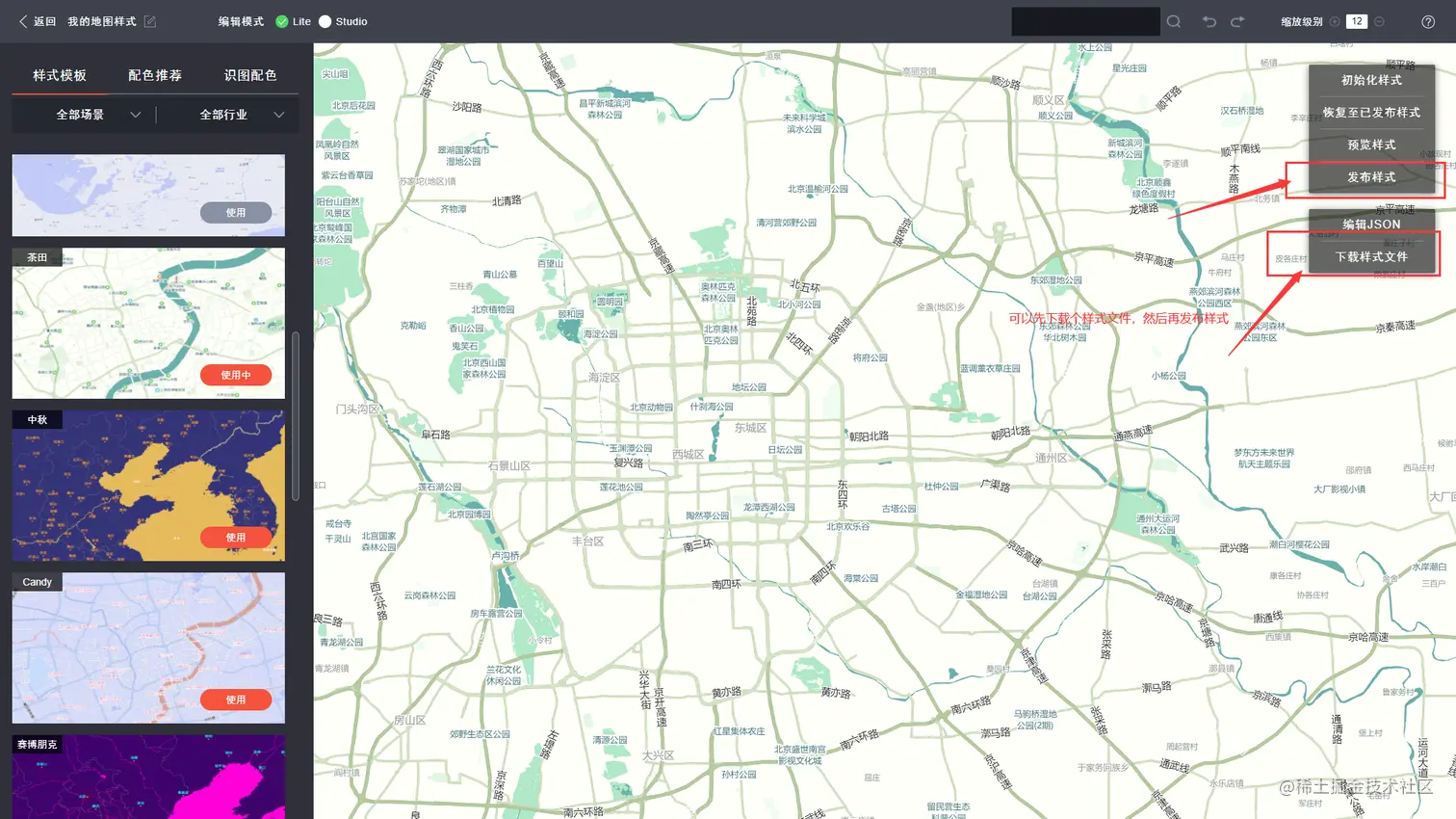Select the Candy template thumbnail

(x=148, y=648)
